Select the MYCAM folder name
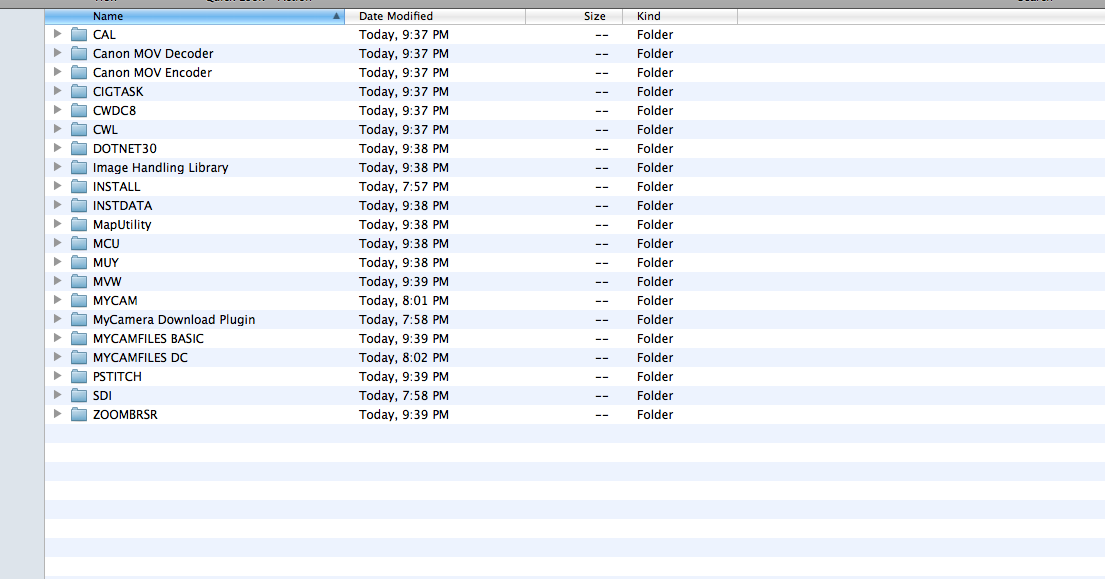This screenshot has height=579, width=1105. 115,301
